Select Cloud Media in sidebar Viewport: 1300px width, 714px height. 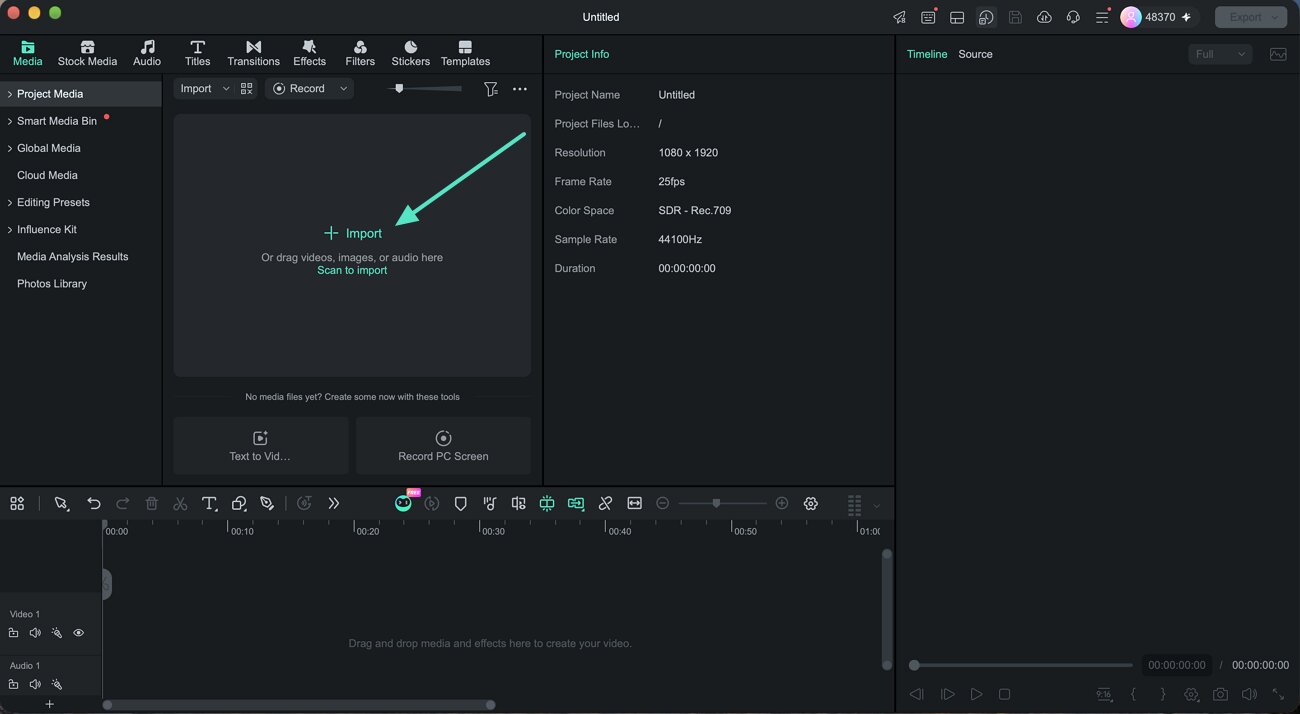tap(47, 175)
